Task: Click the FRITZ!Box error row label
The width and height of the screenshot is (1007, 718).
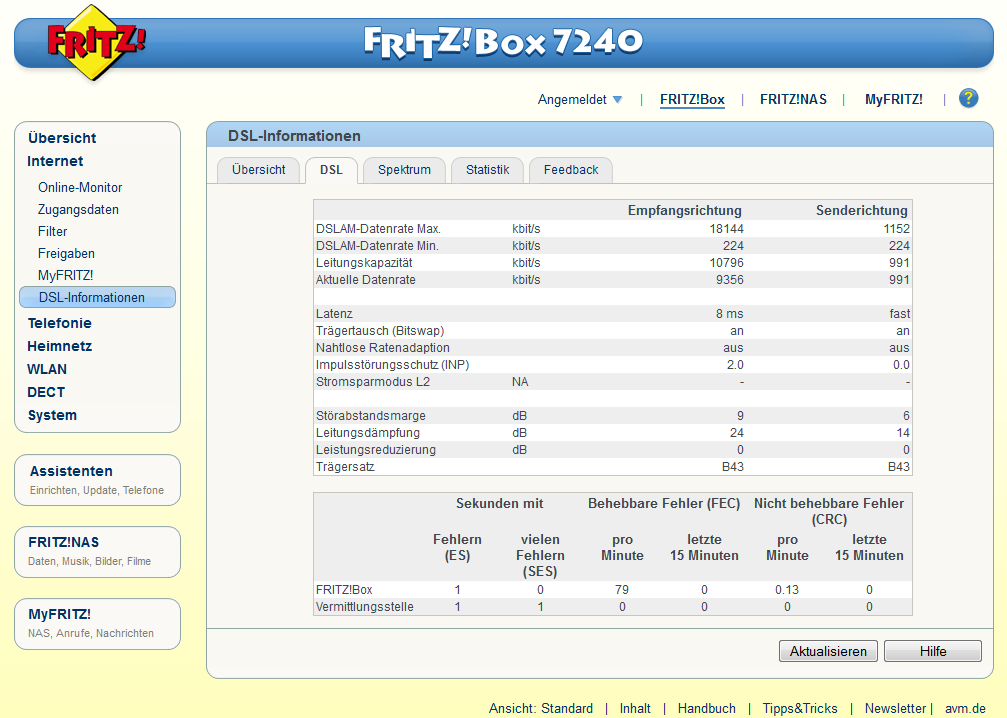Action: (344, 590)
